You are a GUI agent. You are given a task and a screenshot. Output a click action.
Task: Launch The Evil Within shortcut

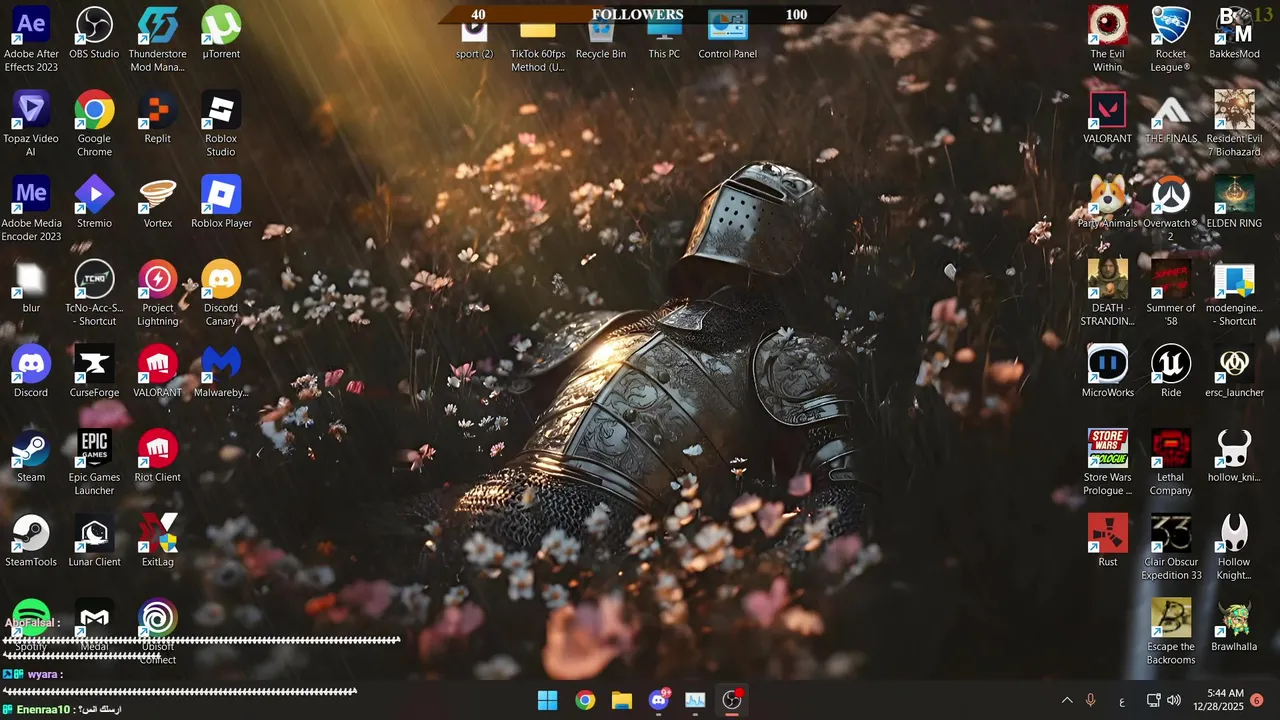(x=1107, y=39)
